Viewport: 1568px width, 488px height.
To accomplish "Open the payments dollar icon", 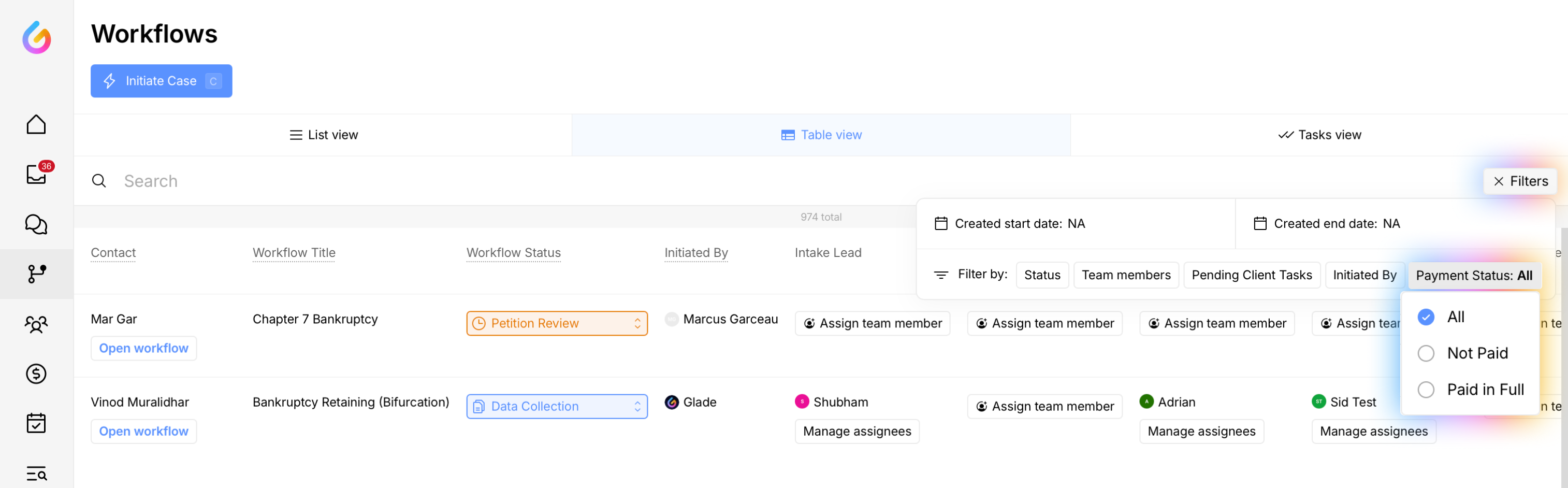I will click(x=36, y=374).
